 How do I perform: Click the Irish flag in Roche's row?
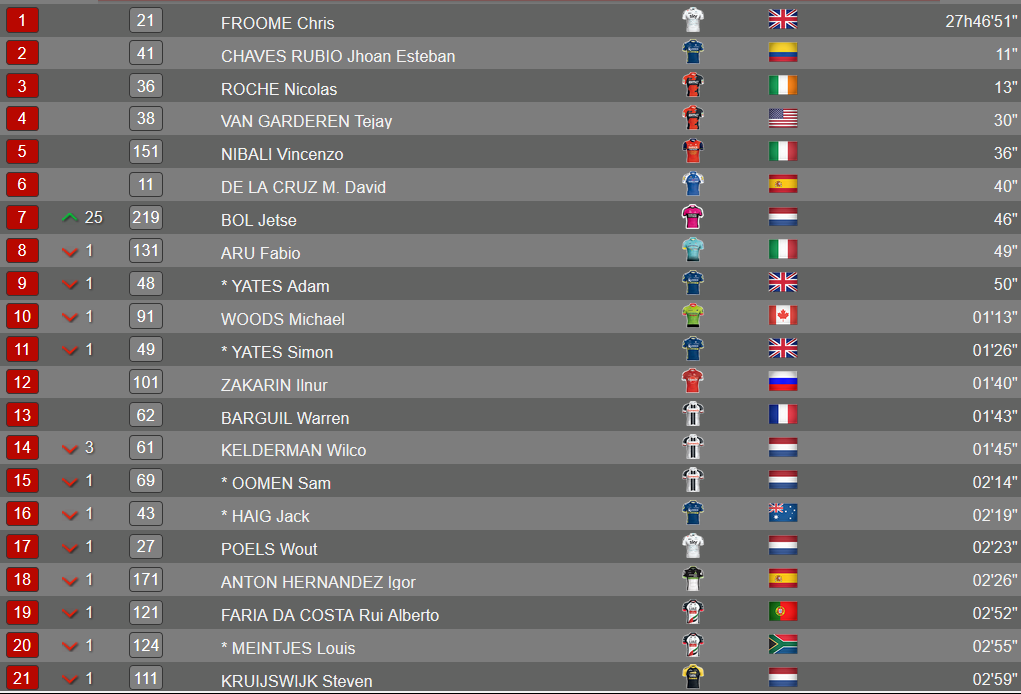coord(783,86)
